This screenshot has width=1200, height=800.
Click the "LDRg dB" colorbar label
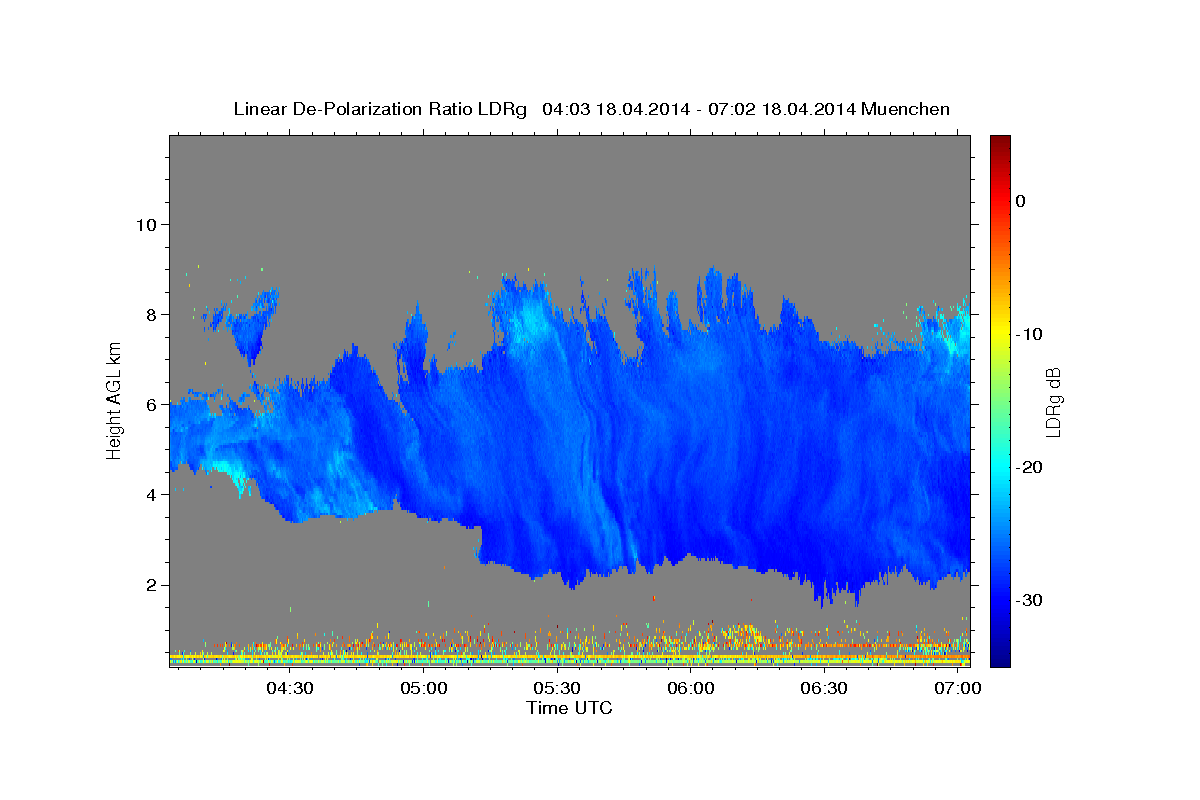click(1053, 401)
